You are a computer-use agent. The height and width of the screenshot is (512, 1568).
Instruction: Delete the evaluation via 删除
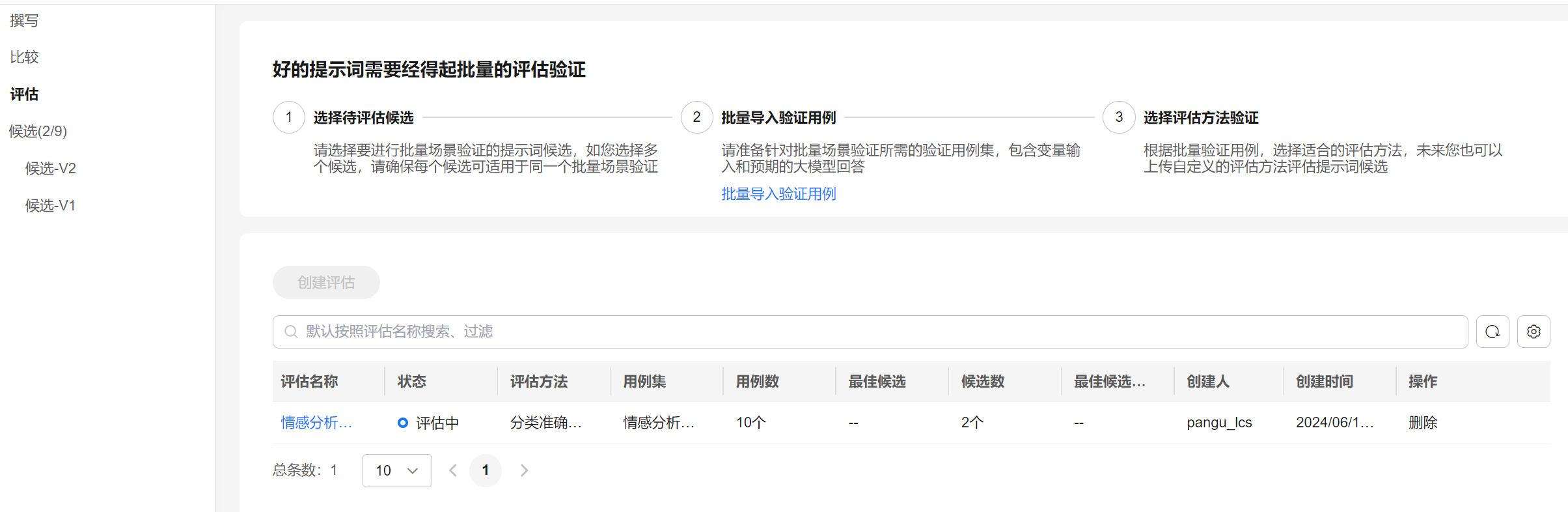(x=1422, y=423)
